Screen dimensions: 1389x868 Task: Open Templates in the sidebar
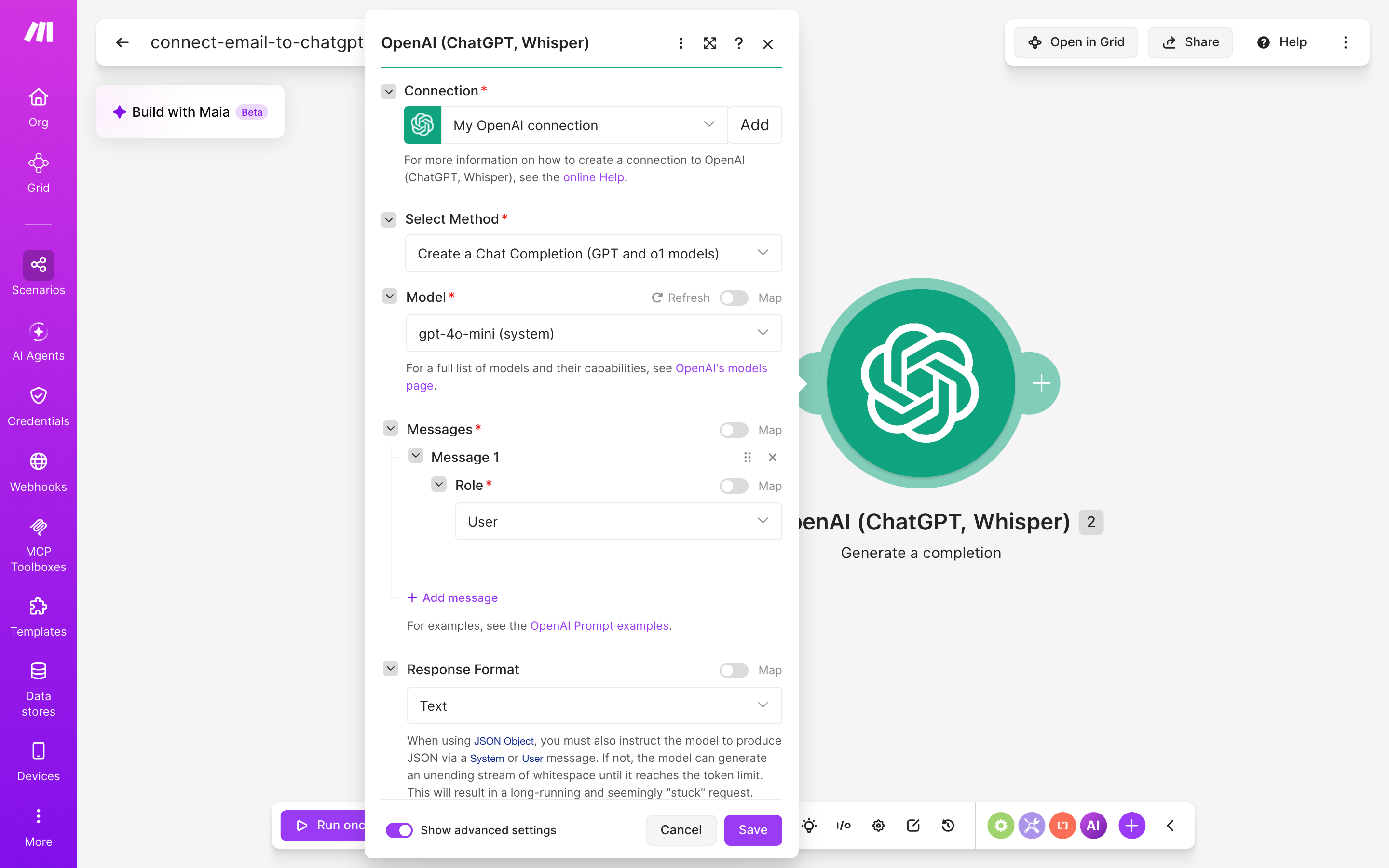coord(39,617)
